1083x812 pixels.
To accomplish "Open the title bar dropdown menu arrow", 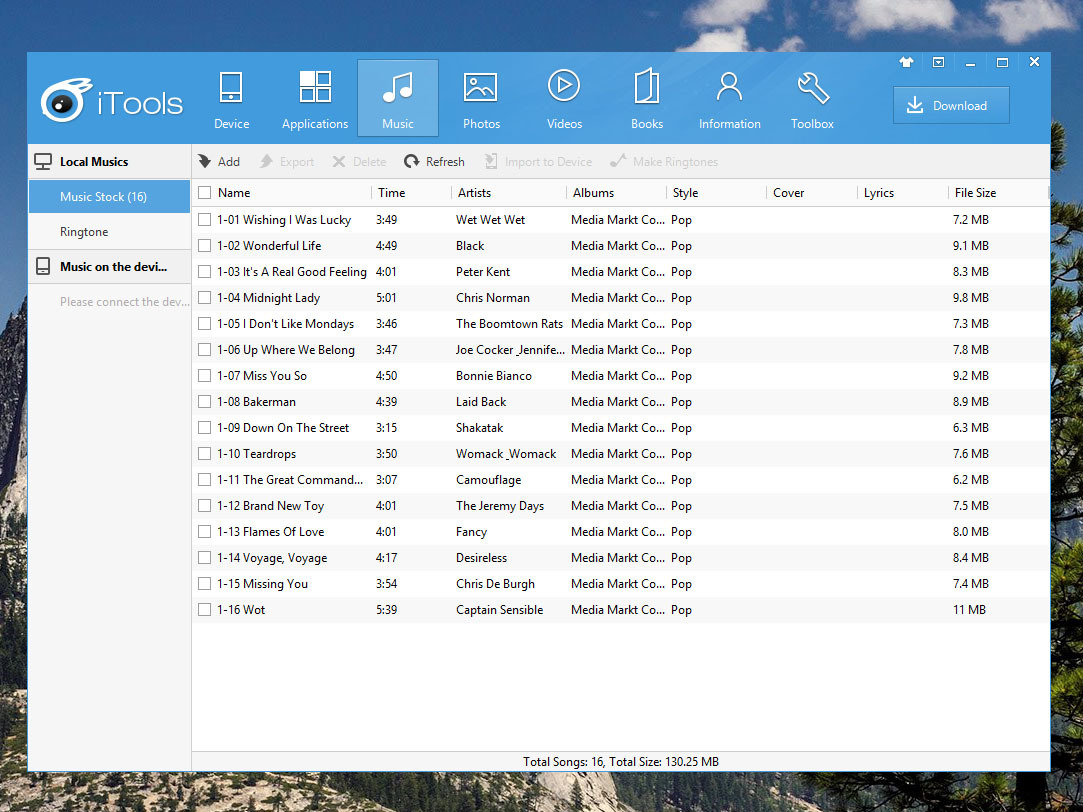I will pyautogui.click(x=938, y=62).
